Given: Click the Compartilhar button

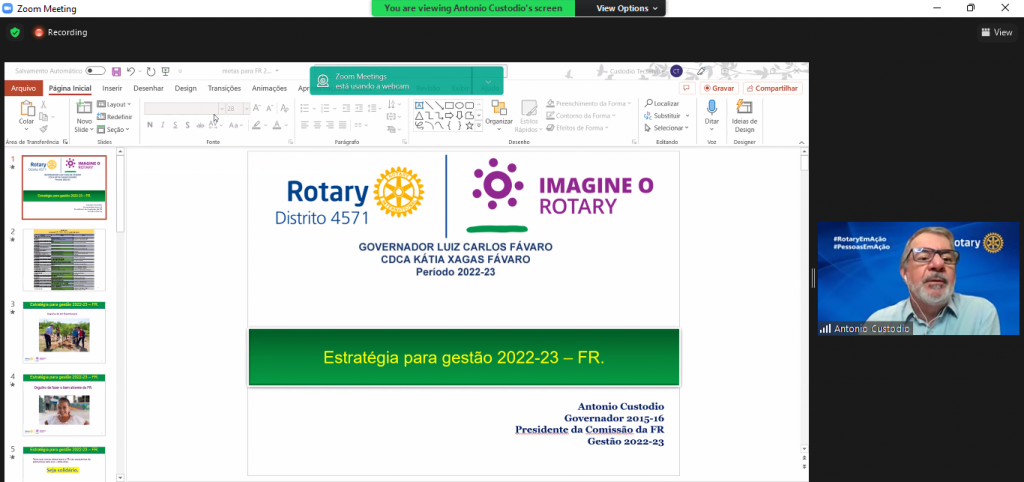Looking at the screenshot, I should tap(772, 88).
